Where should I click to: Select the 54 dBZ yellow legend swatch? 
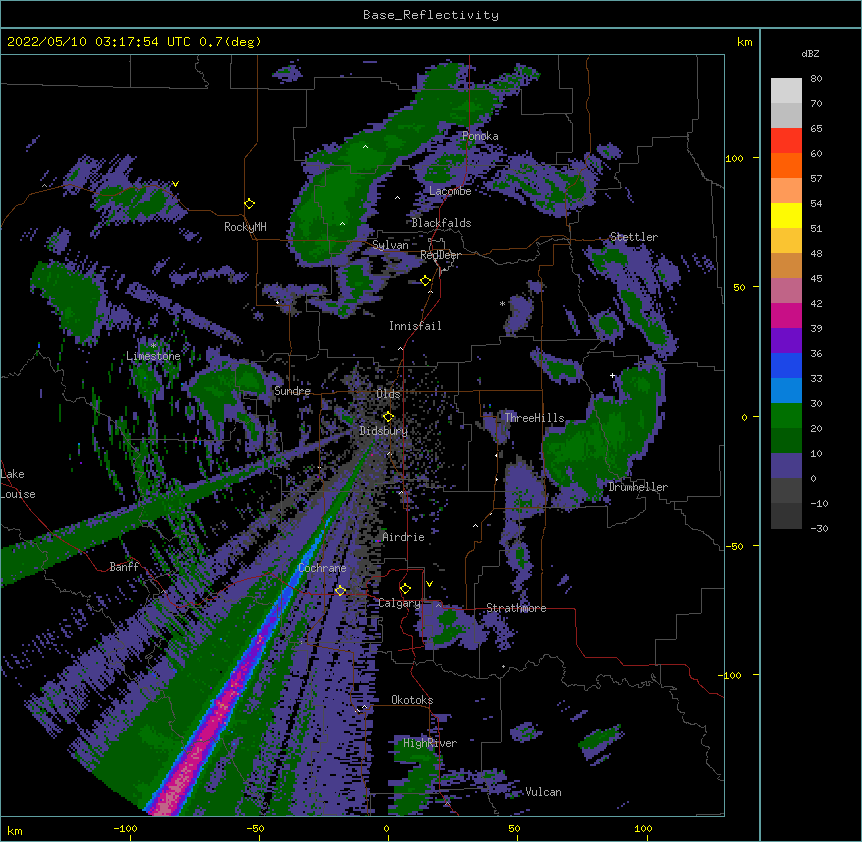click(x=786, y=215)
